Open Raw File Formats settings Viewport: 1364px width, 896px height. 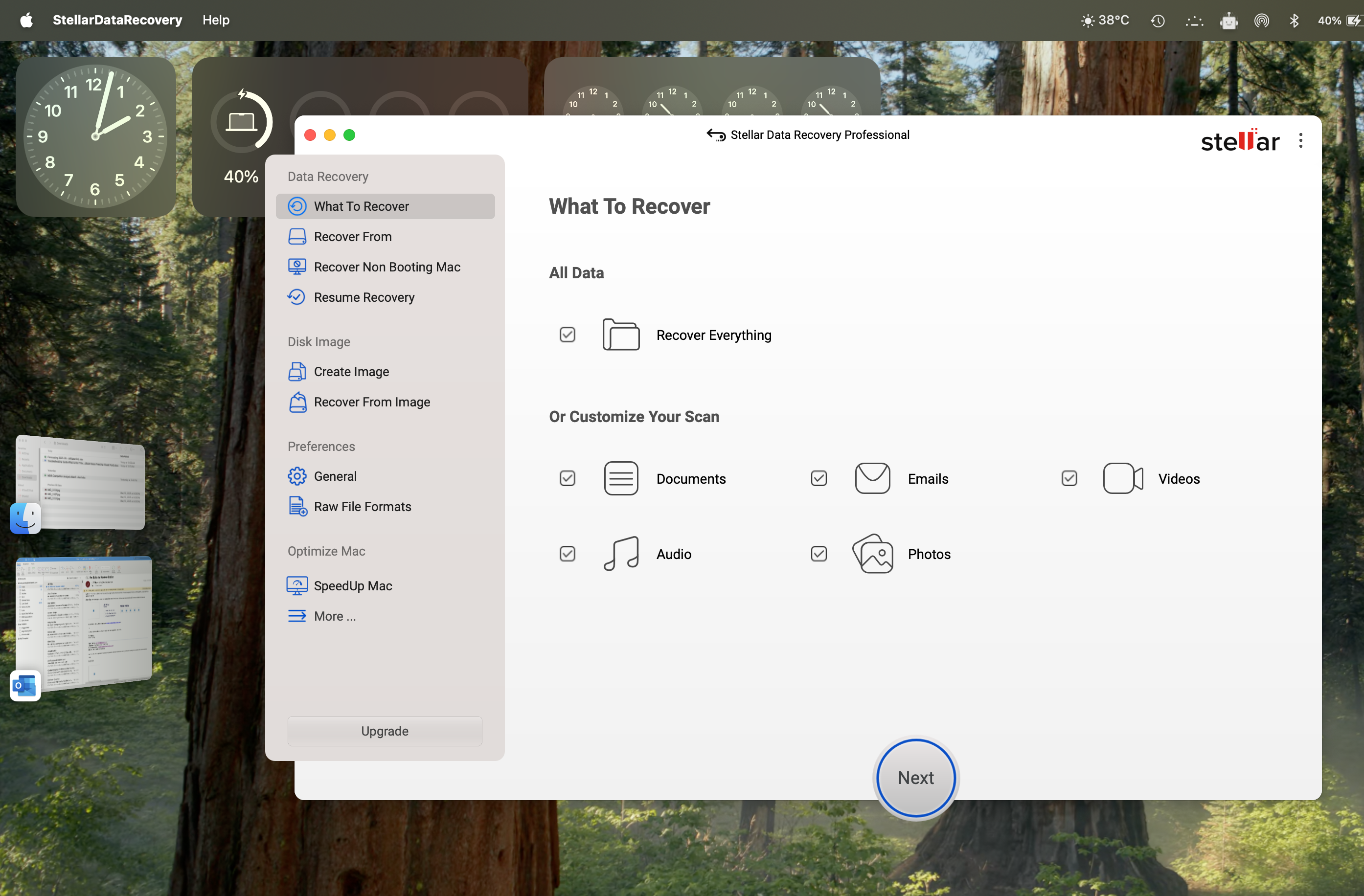(x=362, y=506)
